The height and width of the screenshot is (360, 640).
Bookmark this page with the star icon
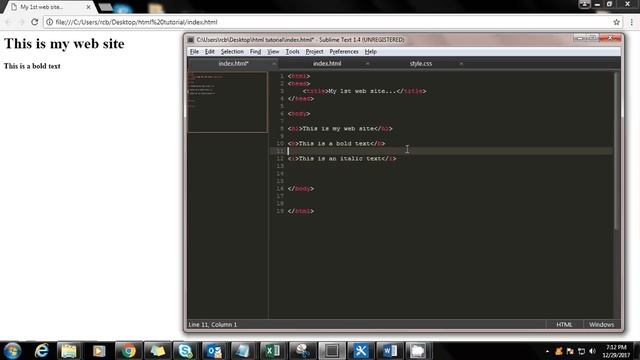coord(616,22)
